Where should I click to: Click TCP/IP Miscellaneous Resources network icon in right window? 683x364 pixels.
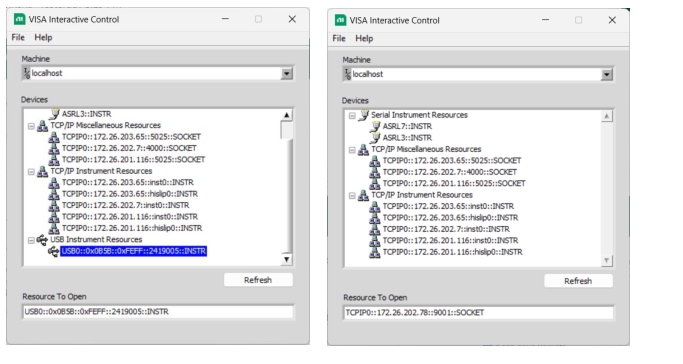(x=363, y=150)
